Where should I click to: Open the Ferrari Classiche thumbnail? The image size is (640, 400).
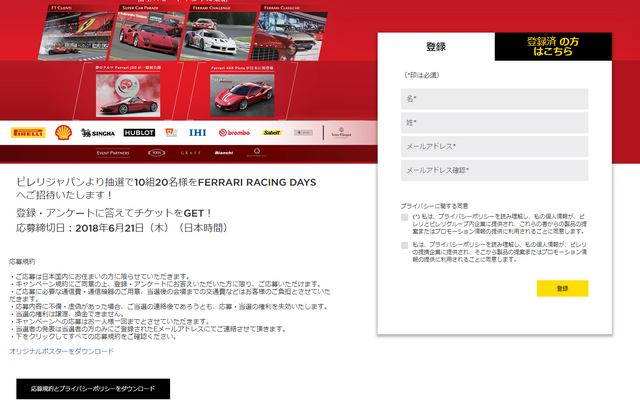[289, 36]
